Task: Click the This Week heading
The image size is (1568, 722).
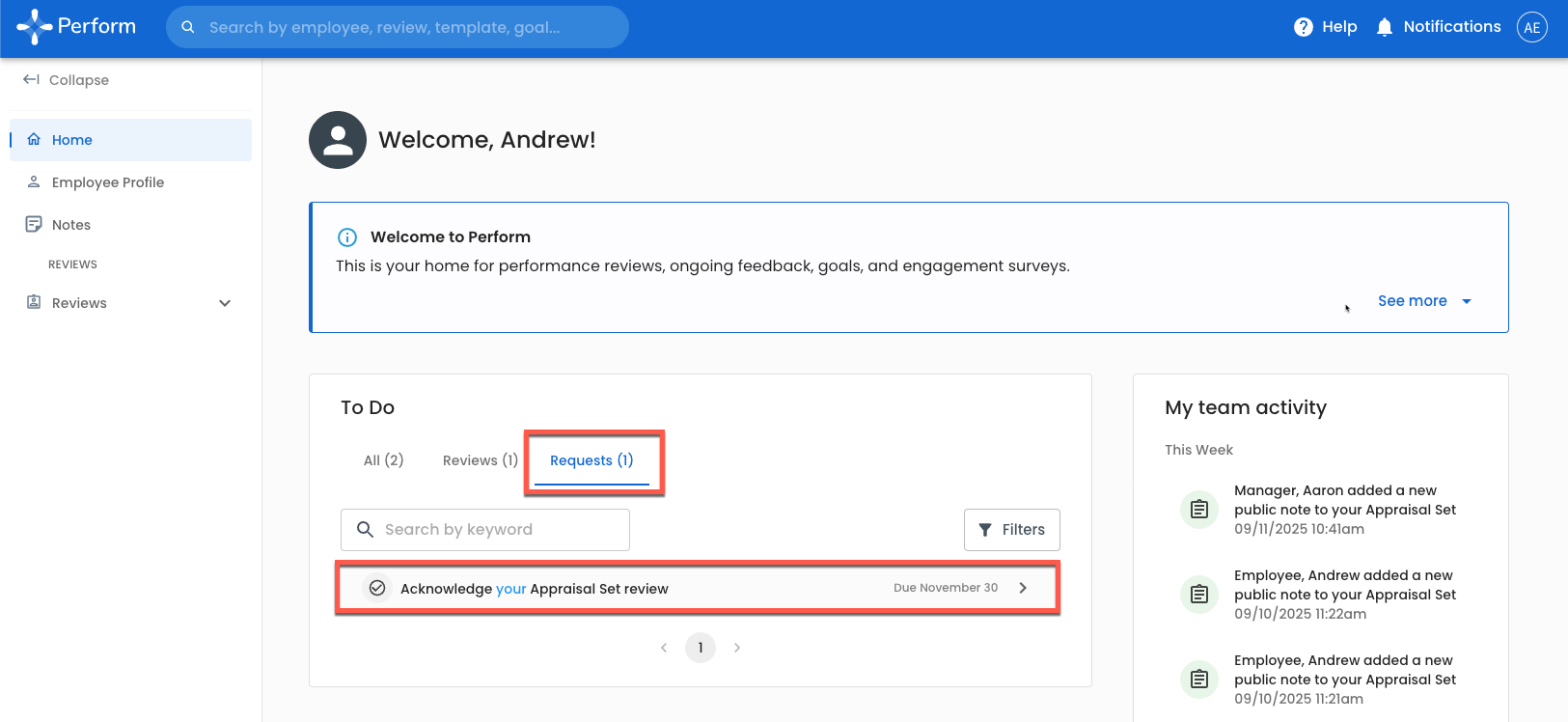Action: [1198, 450]
